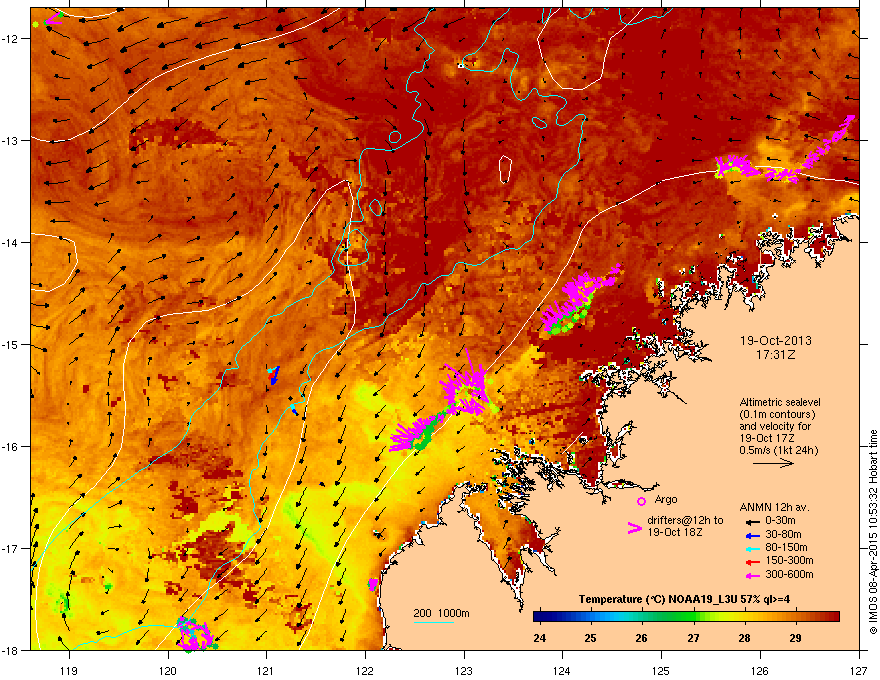Click the 'Altimetric sealevel' text
Screen dimensions: 880x680
(x=780, y=402)
